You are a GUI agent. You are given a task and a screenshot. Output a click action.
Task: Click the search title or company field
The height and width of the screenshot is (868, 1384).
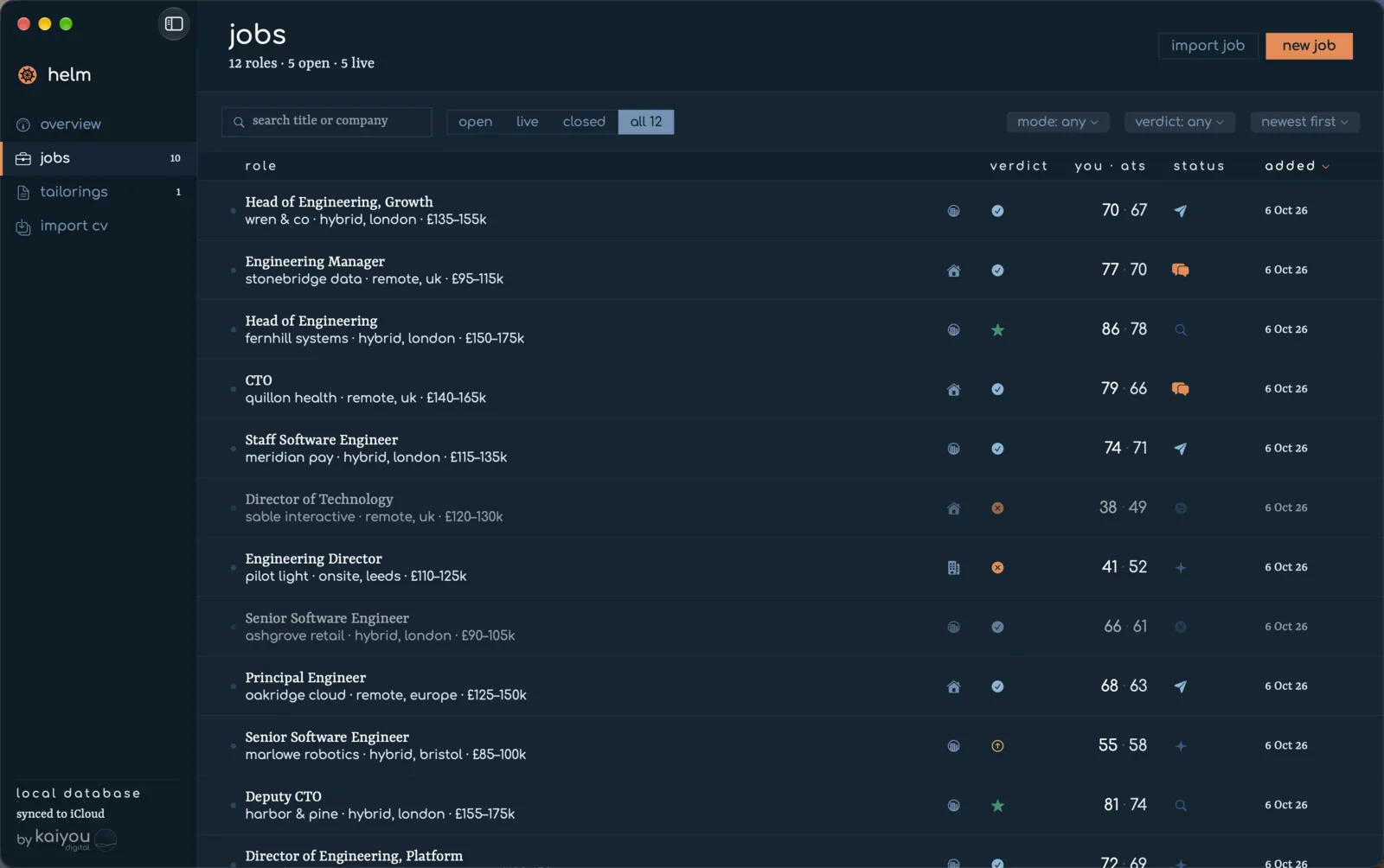[327, 122]
